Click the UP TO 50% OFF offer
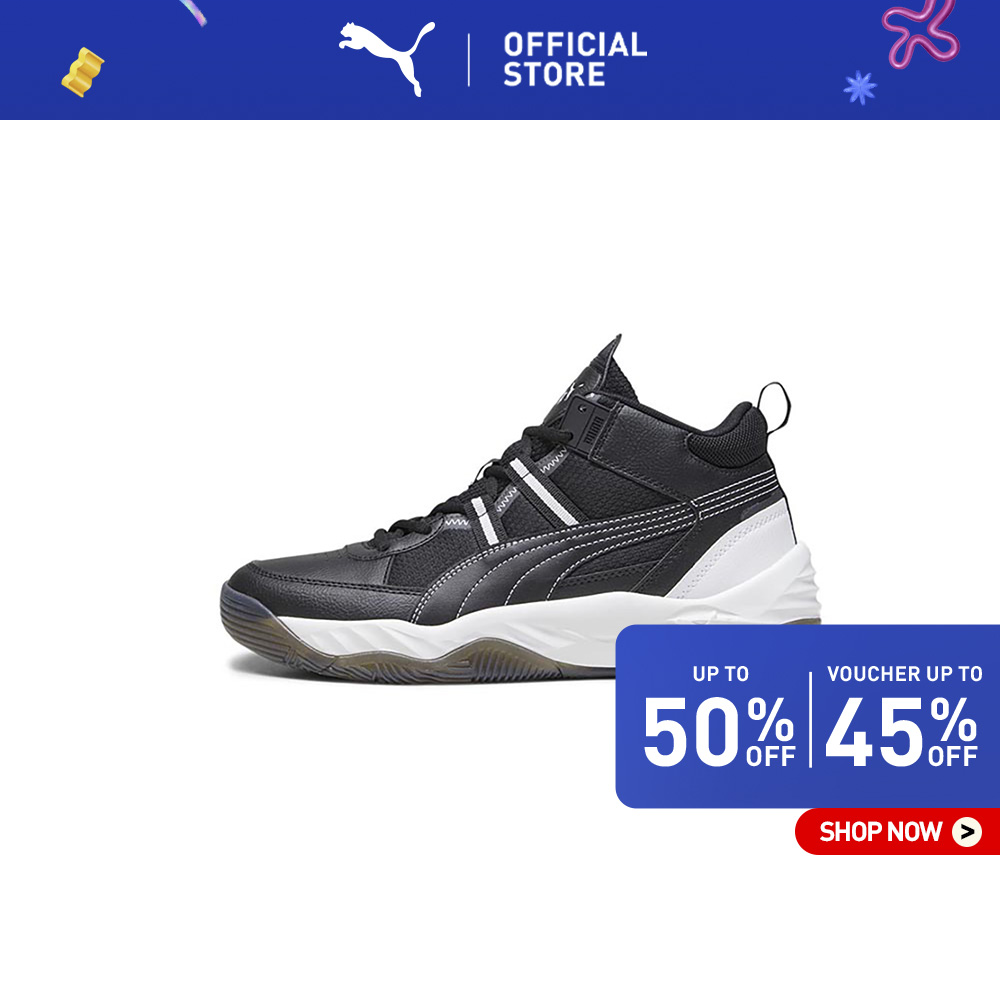Screen dimensions: 1000x1000 (719, 716)
